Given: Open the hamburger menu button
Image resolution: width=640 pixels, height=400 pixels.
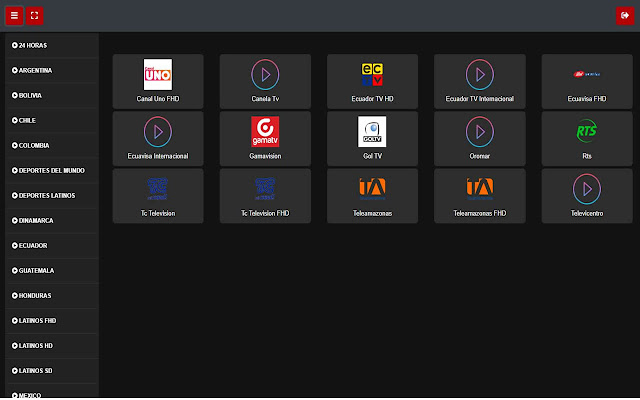Looking at the screenshot, I should (x=14, y=16).
